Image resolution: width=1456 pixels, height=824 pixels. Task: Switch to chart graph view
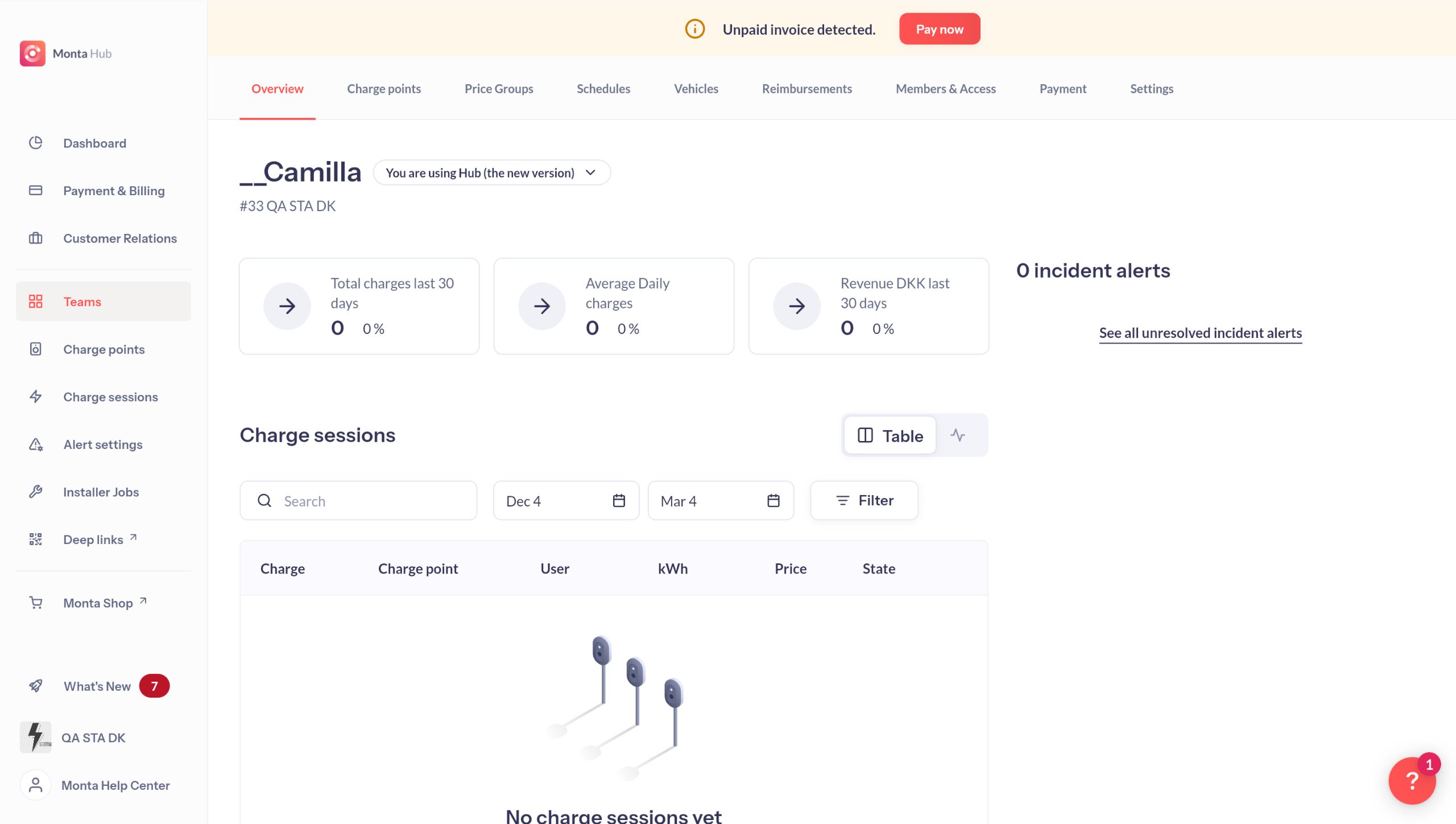958,436
